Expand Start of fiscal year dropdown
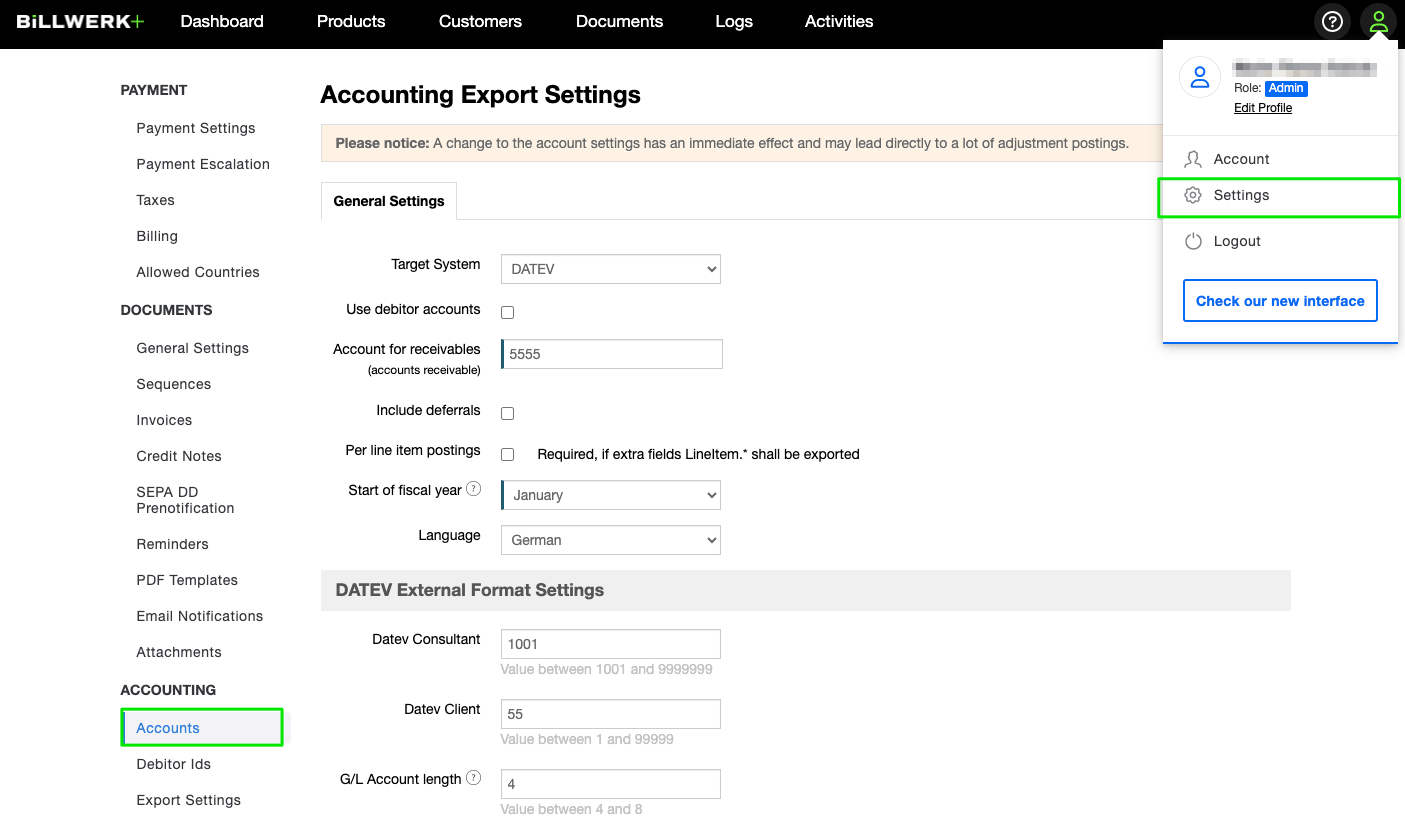The height and width of the screenshot is (821, 1405). [x=611, y=495]
